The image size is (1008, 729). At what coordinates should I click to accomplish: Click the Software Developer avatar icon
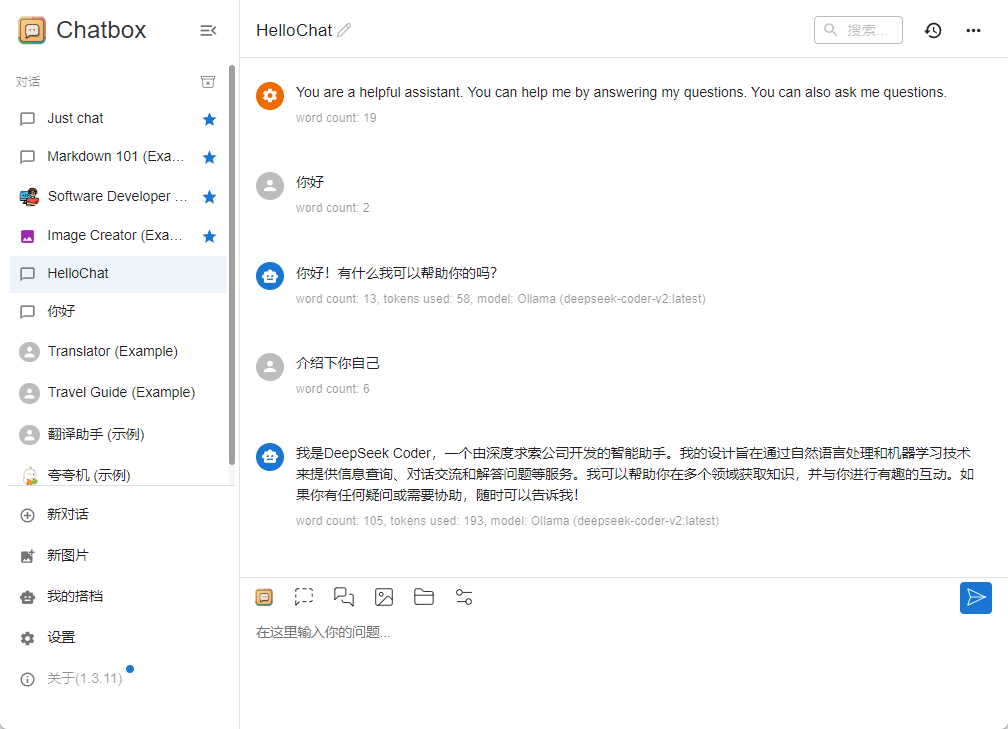(x=29, y=197)
